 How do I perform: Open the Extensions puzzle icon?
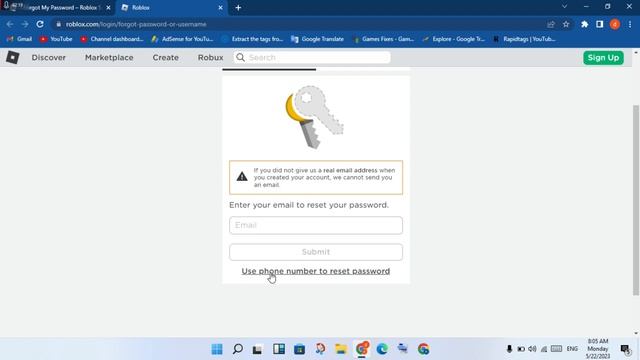584,24
